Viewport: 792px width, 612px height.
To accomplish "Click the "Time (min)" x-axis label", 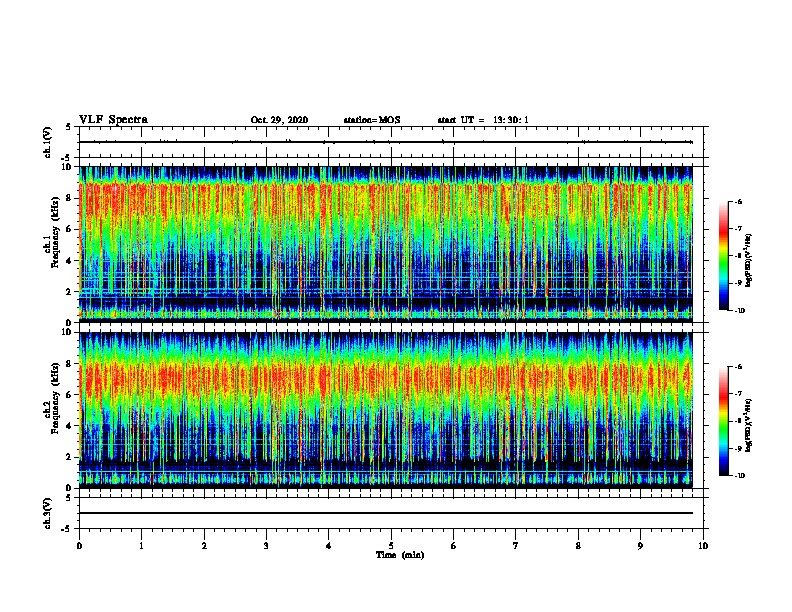I will (x=400, y=555).
